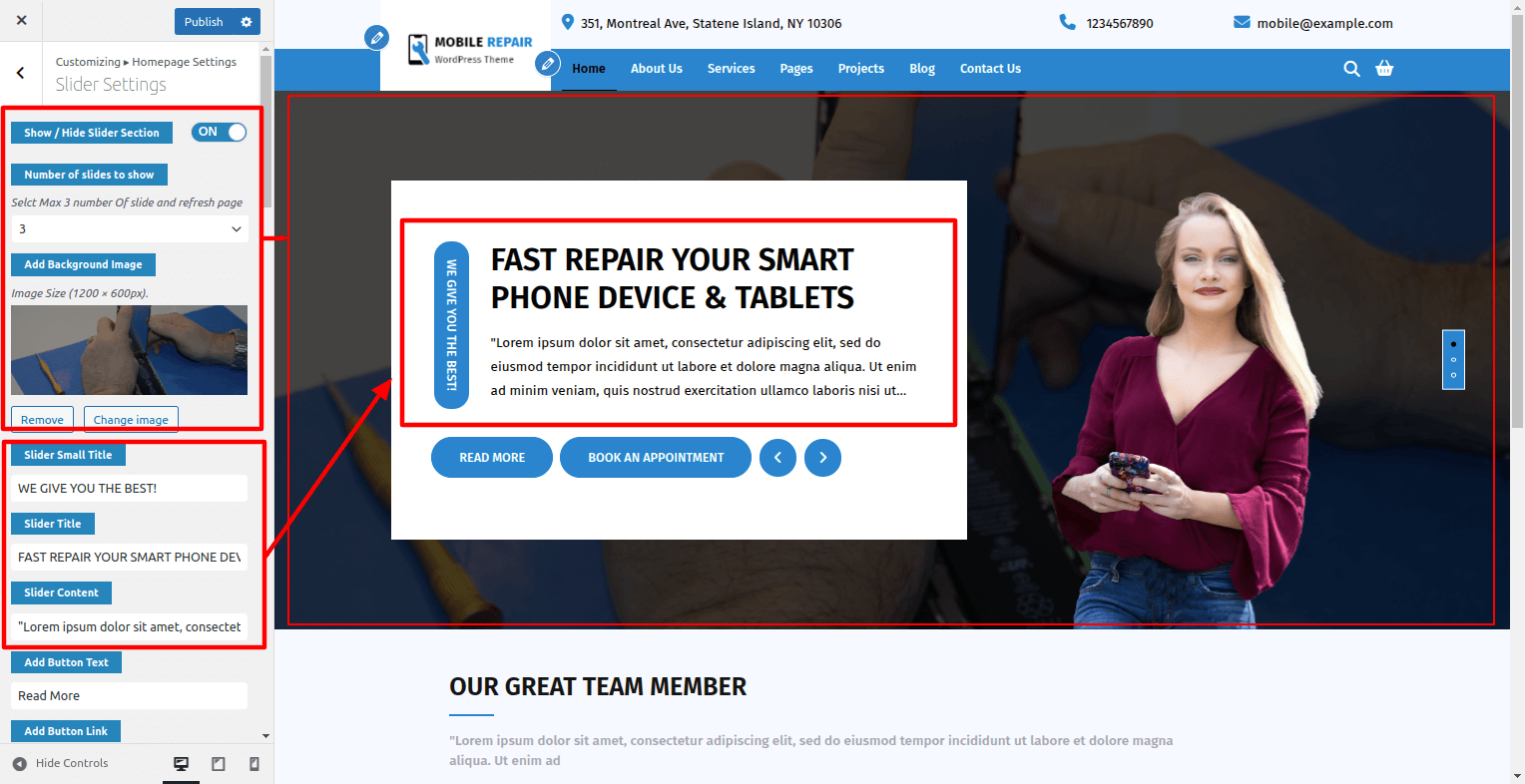
Task: Open Publish settings gear icon
Action: pos(247,21)
